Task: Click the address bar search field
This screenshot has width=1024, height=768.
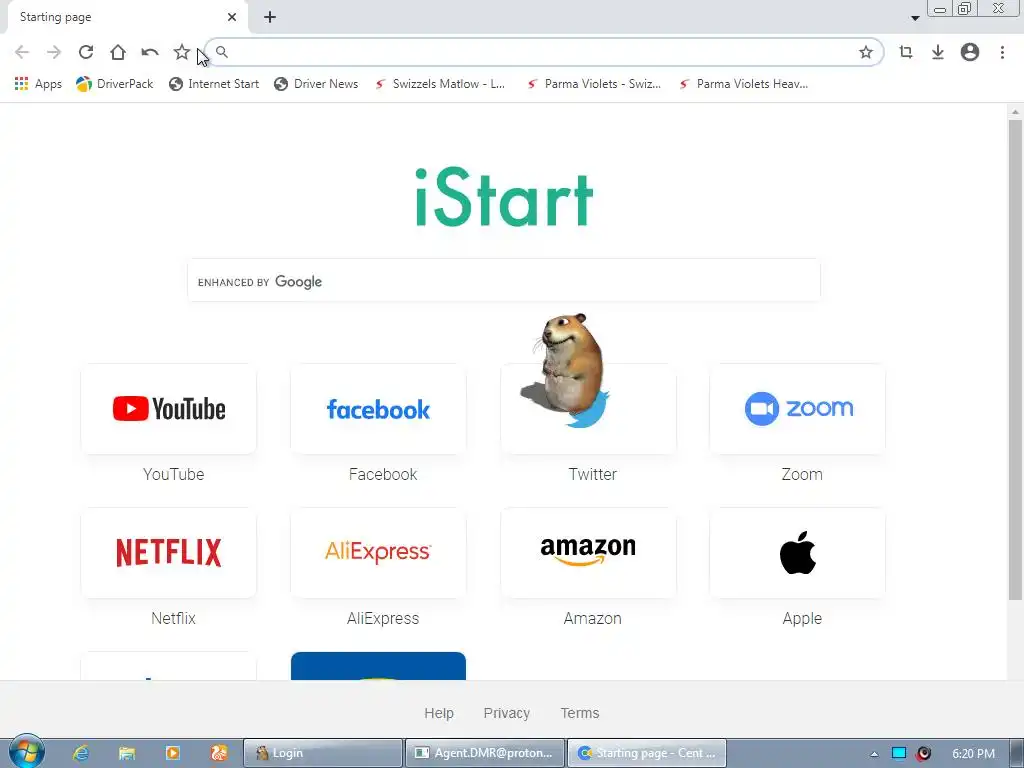Action: [542, 52]
